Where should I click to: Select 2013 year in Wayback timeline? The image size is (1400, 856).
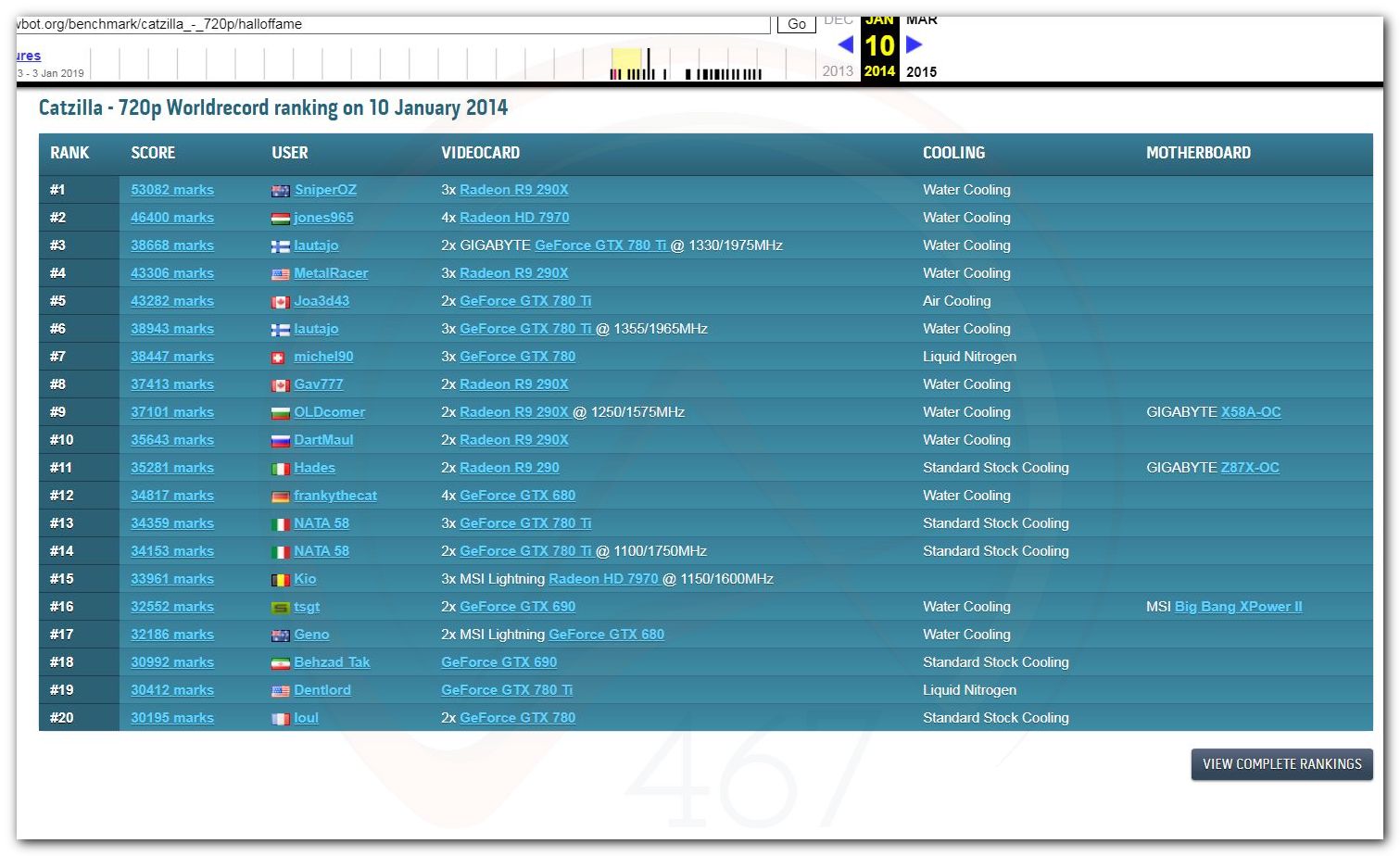click(838, 71)
